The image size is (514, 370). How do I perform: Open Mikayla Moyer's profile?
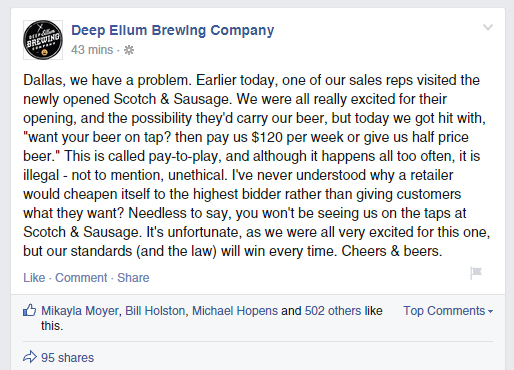click(x=80, y=311)
